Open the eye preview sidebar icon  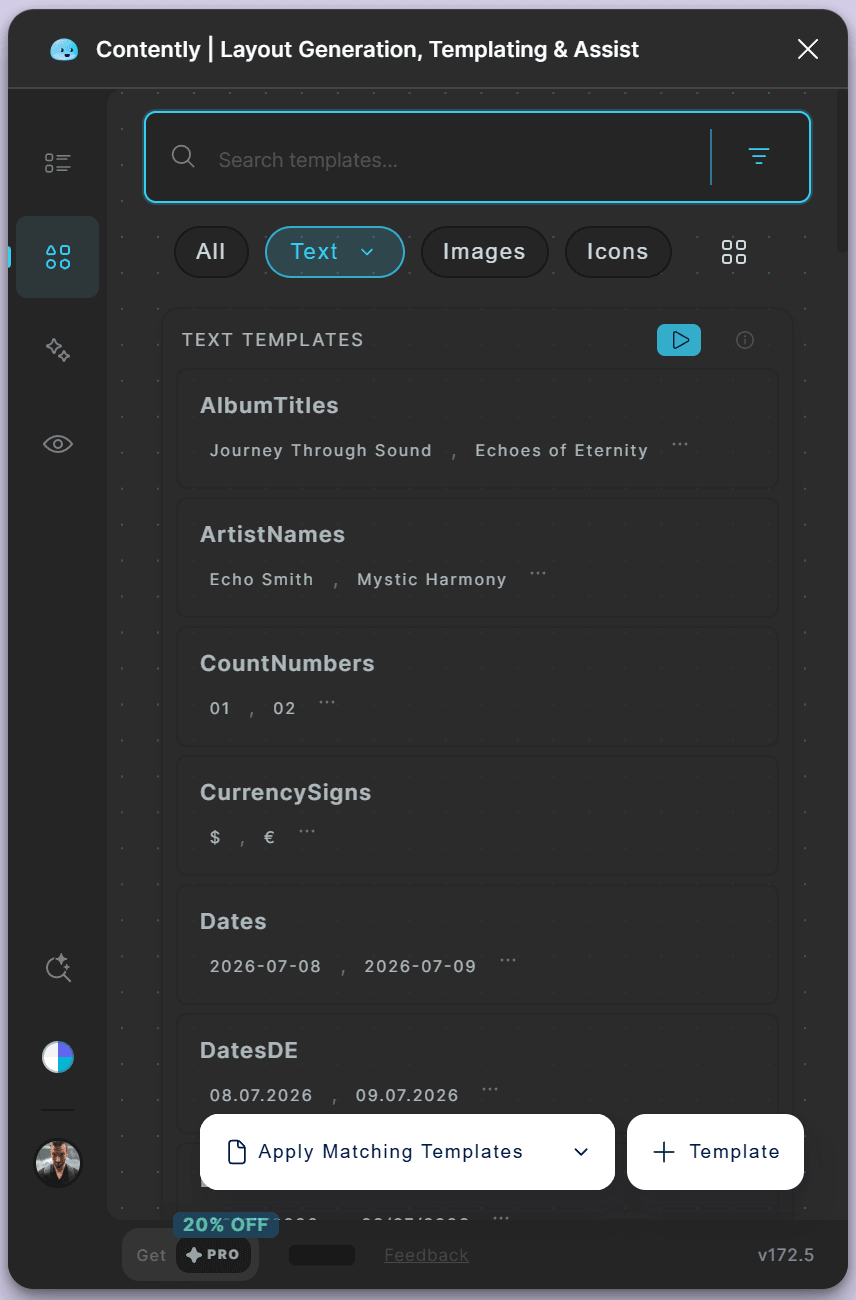(58, 444)
